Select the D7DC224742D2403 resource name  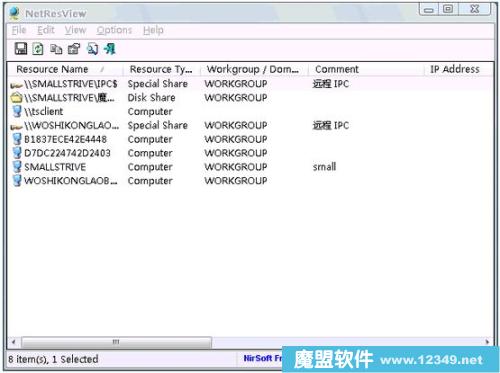click(67, 153)
